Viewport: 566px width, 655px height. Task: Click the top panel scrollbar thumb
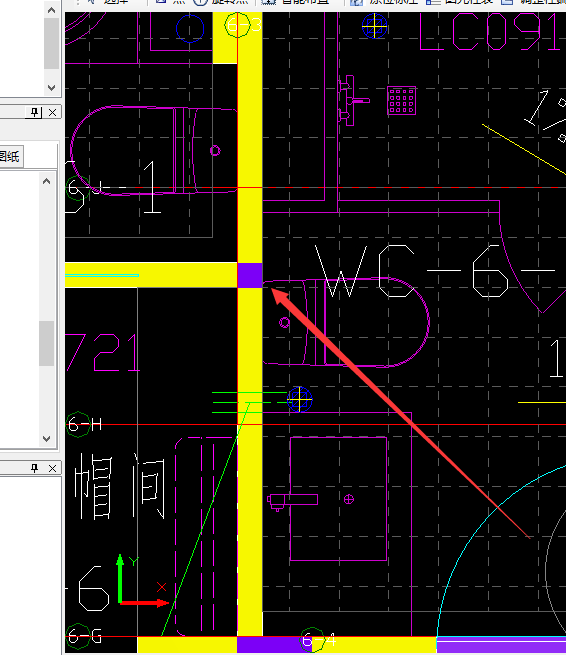[51, 43]
